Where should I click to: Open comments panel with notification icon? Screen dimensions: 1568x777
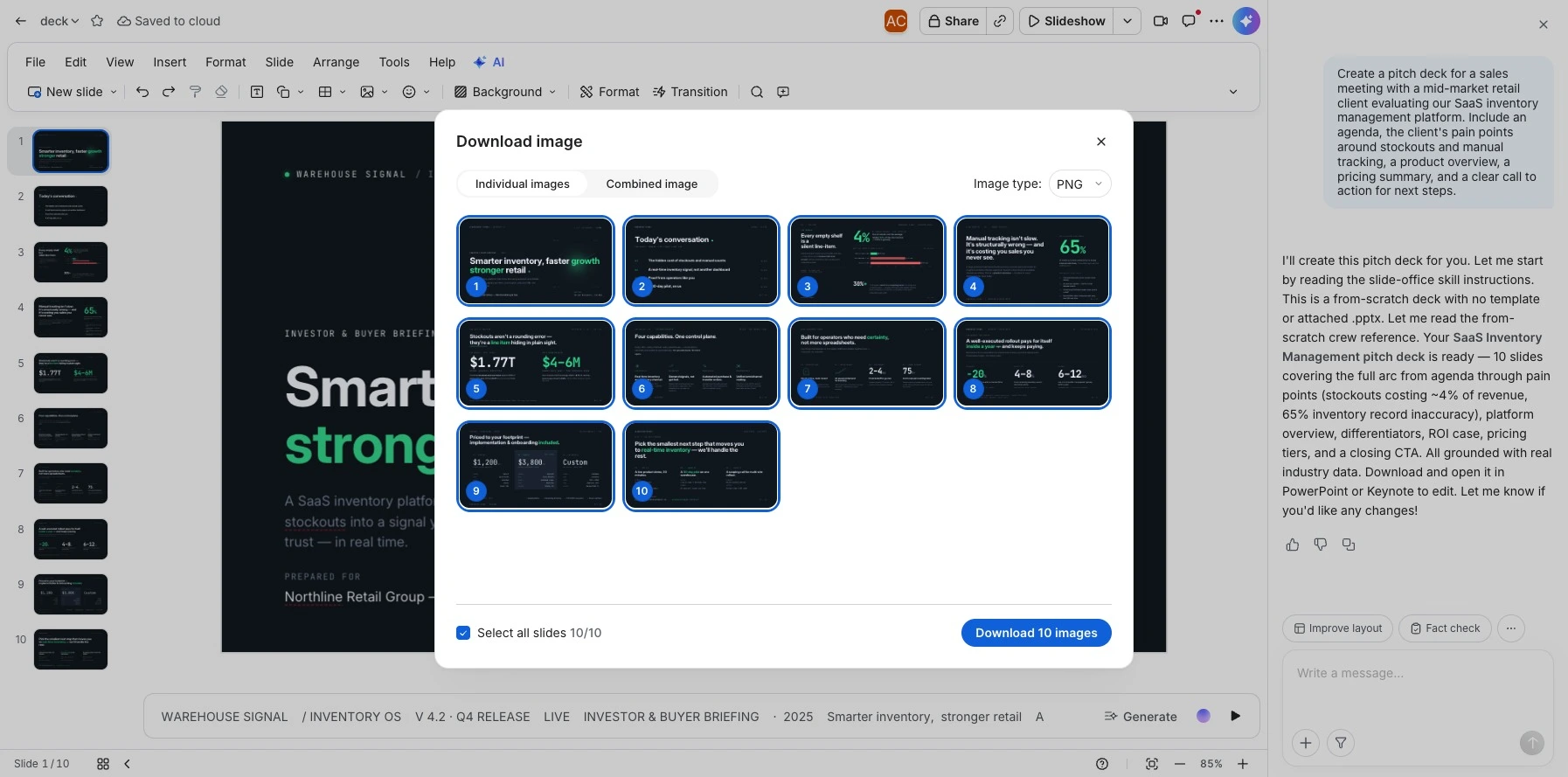point(1190,21)
